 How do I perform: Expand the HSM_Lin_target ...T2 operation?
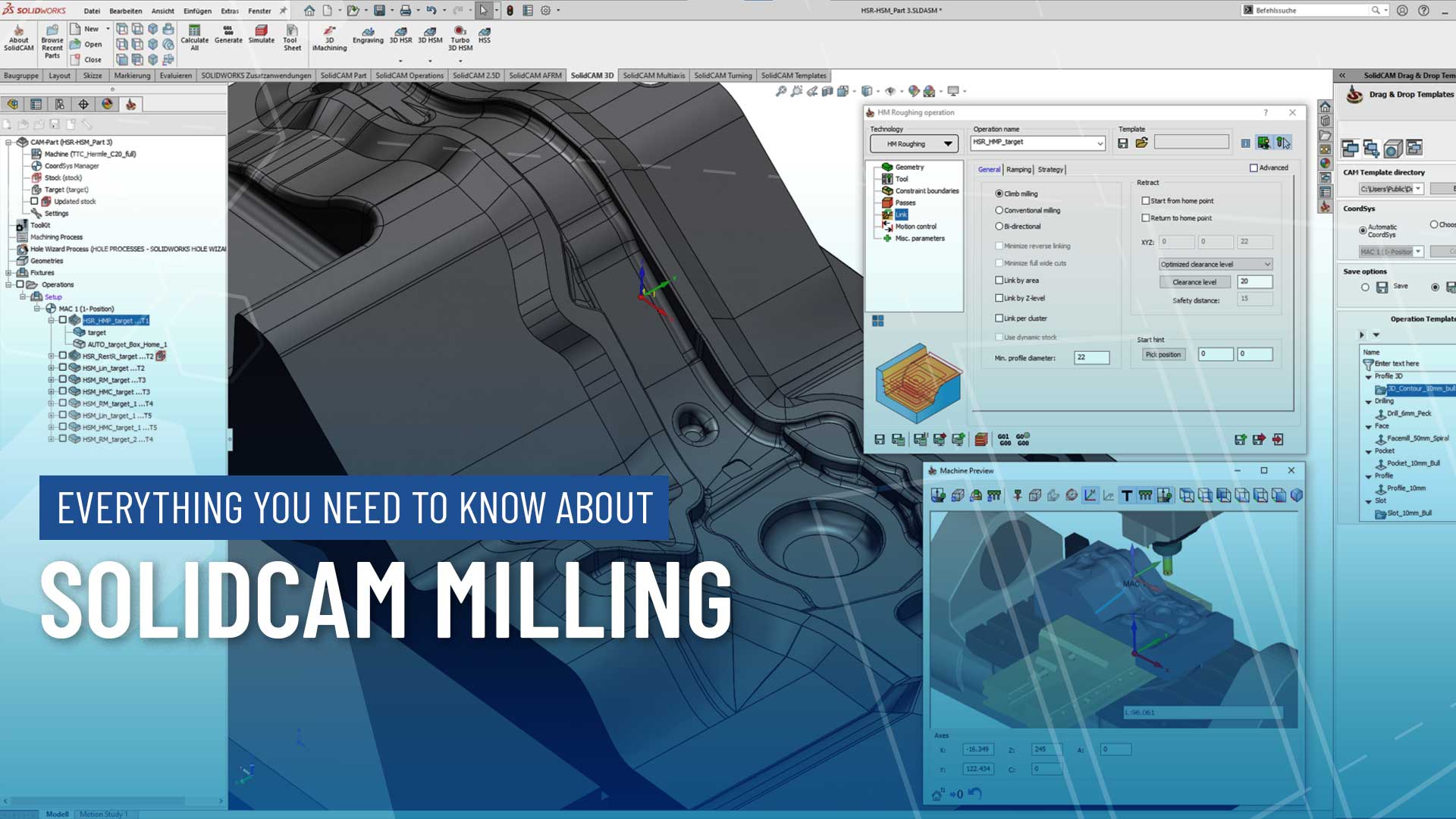coord(51,368)
